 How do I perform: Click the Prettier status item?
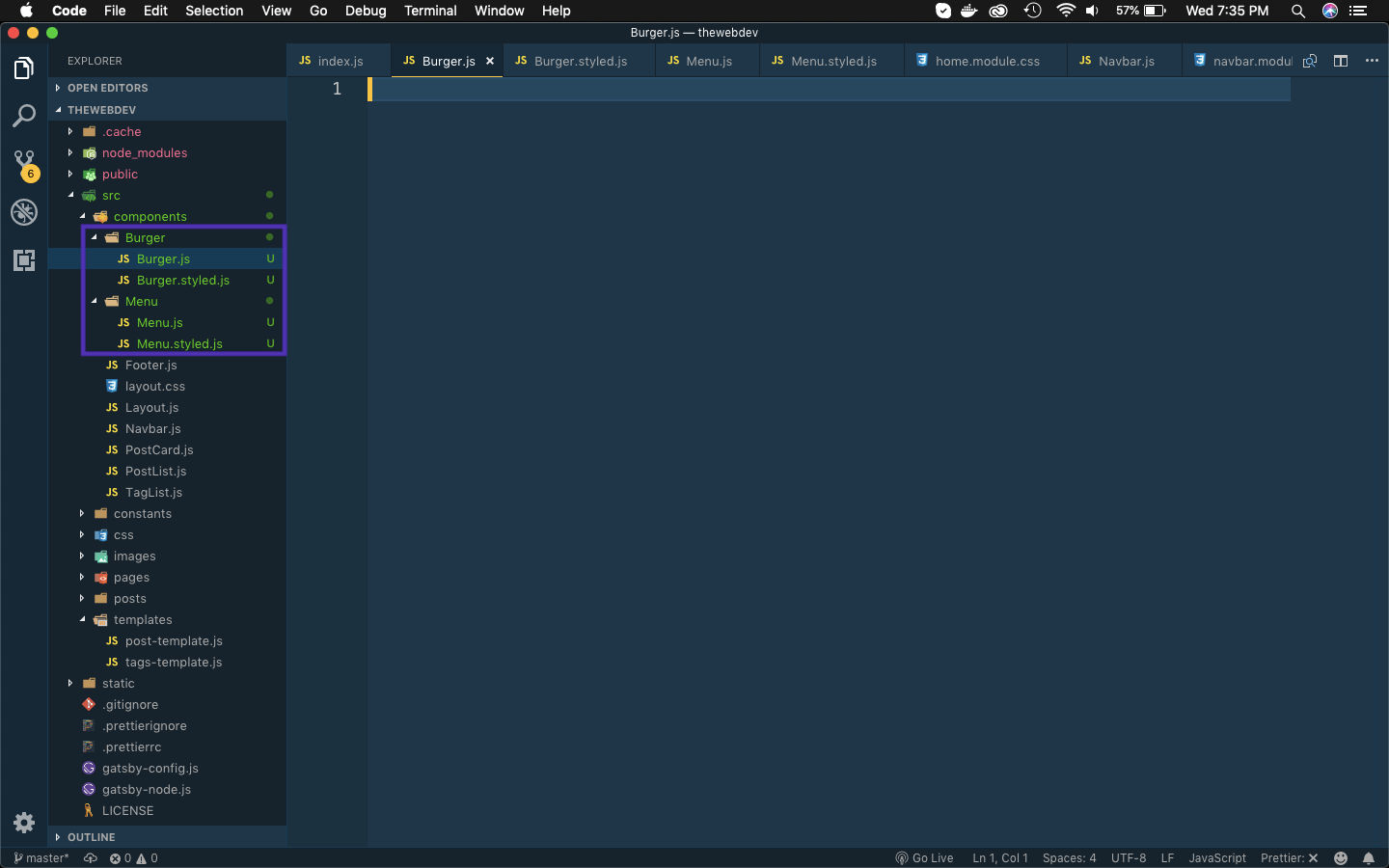(1290, 858)
